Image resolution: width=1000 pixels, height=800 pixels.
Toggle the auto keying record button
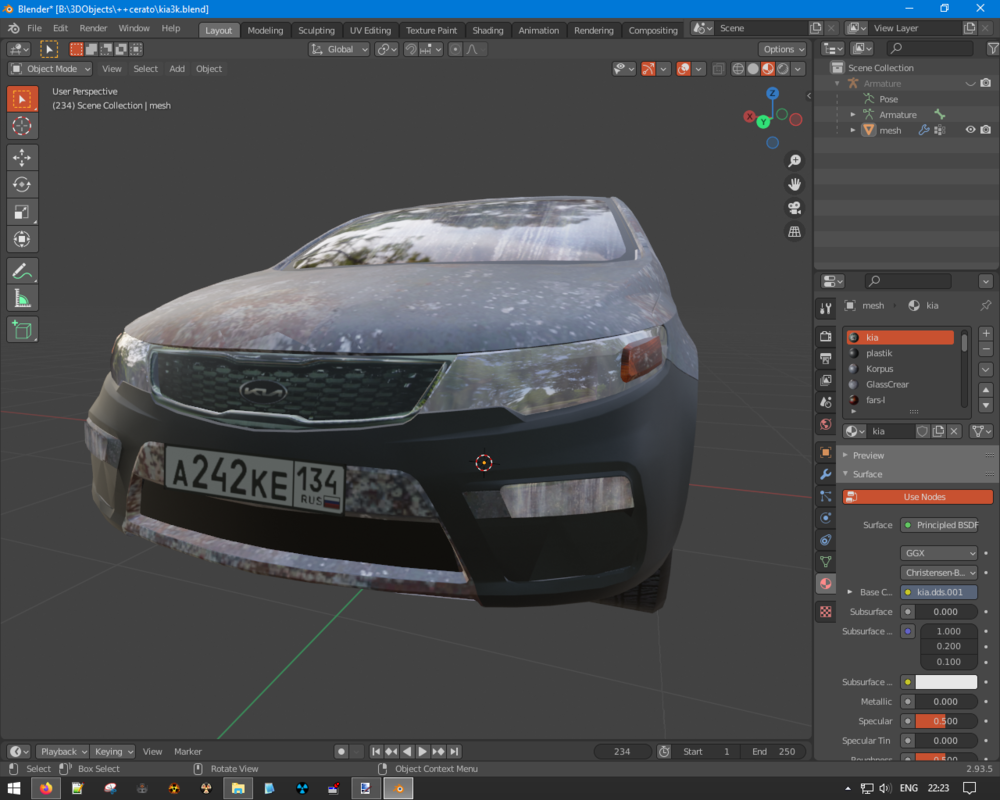(341, 752)
